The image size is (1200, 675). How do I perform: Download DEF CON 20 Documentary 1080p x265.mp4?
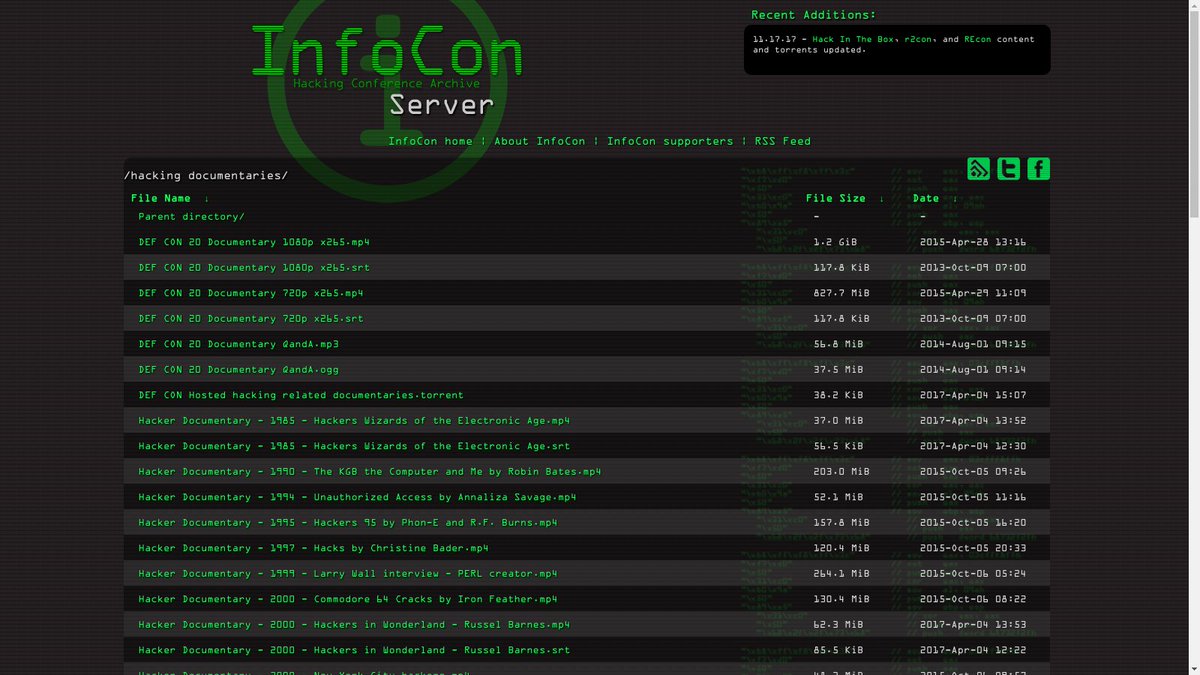pyautogui.click(x=254, y=241)
